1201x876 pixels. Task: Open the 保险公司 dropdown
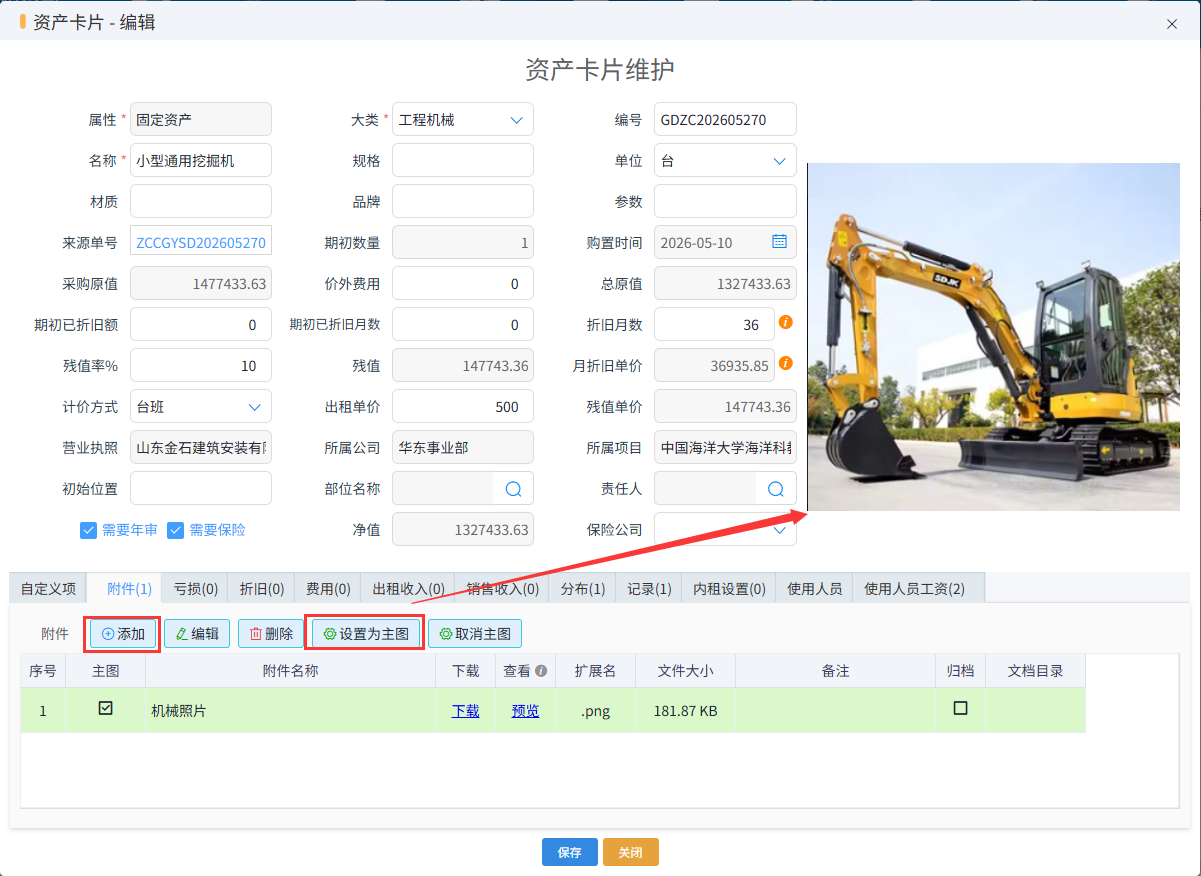(x=725, y=529)
